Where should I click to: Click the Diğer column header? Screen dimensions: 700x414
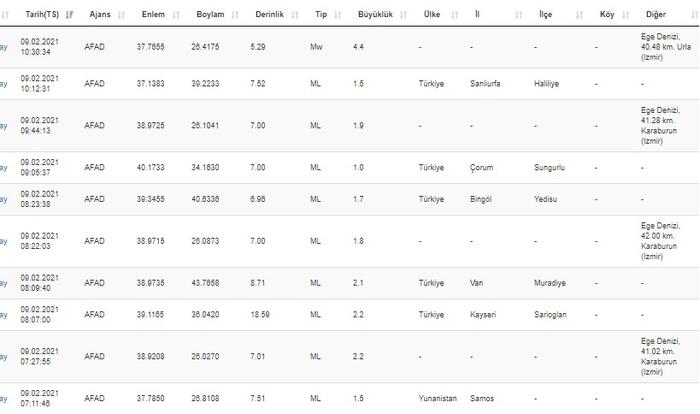tap(659, 16)
